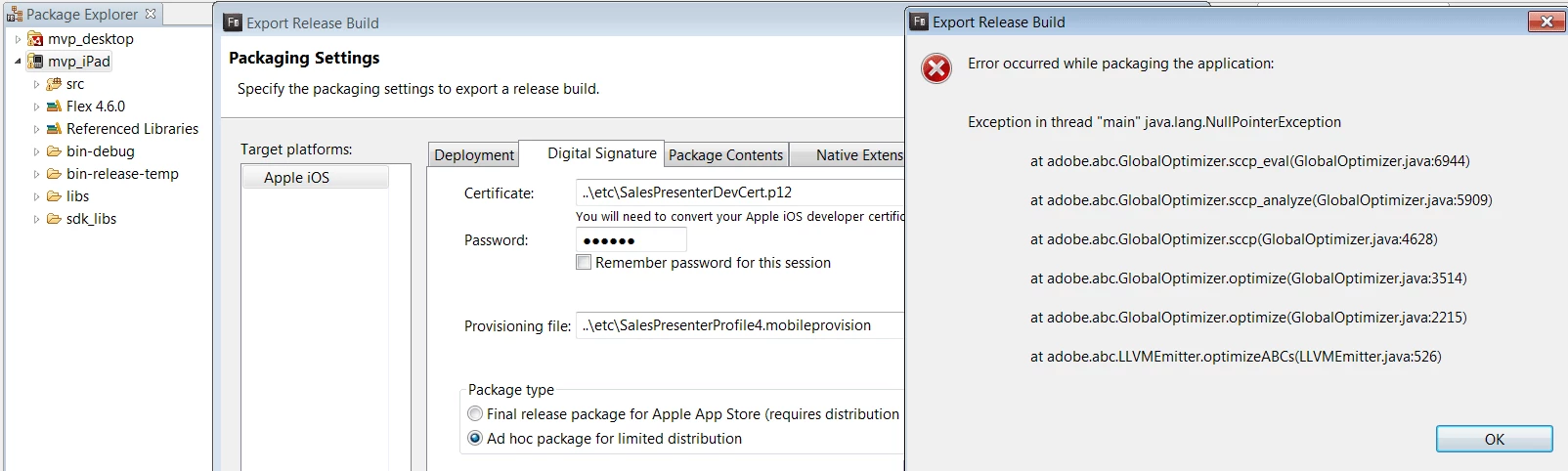Click the Provisioning file field
The image size is (1568, 471).
point(740,325)
